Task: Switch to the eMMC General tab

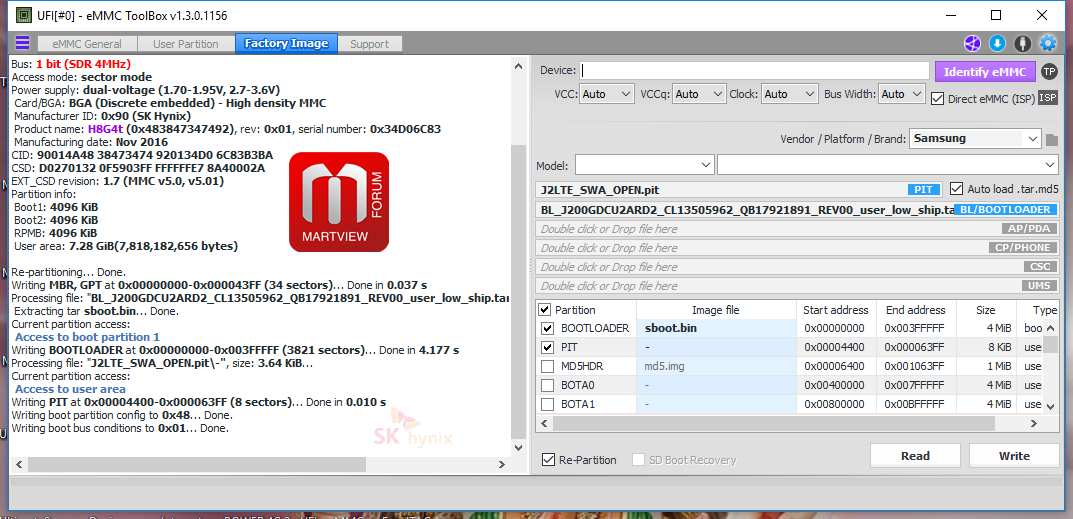Action: click(x=85, y=44)
